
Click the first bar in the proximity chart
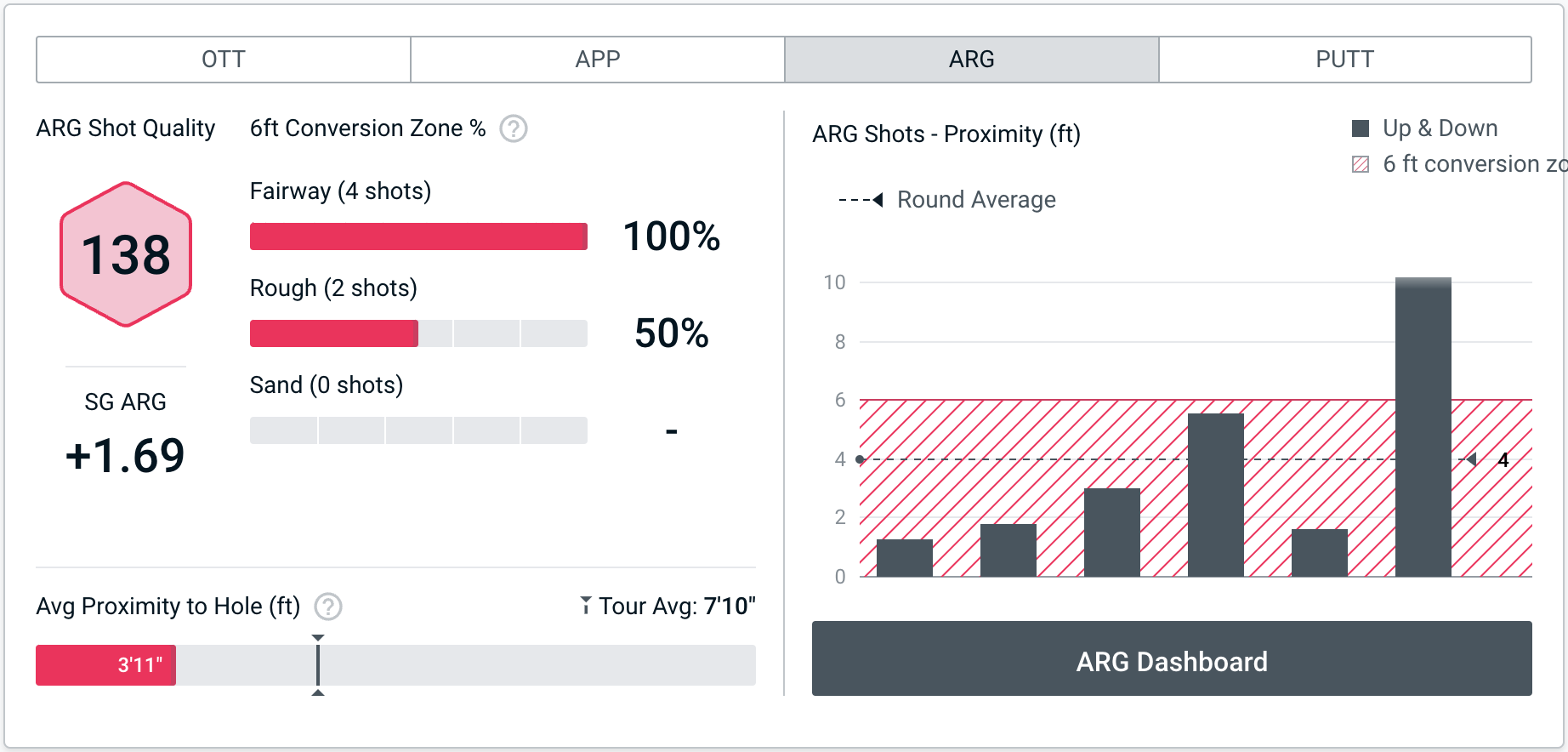coord(904,558)
